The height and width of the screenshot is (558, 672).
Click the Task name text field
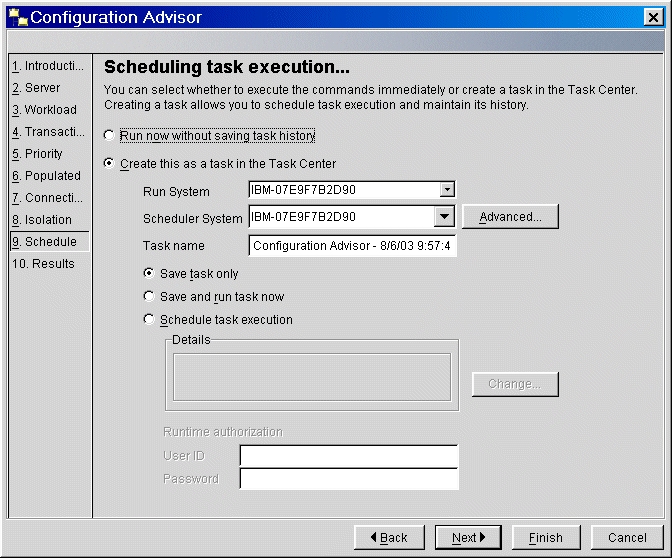[x=352, y=245]
